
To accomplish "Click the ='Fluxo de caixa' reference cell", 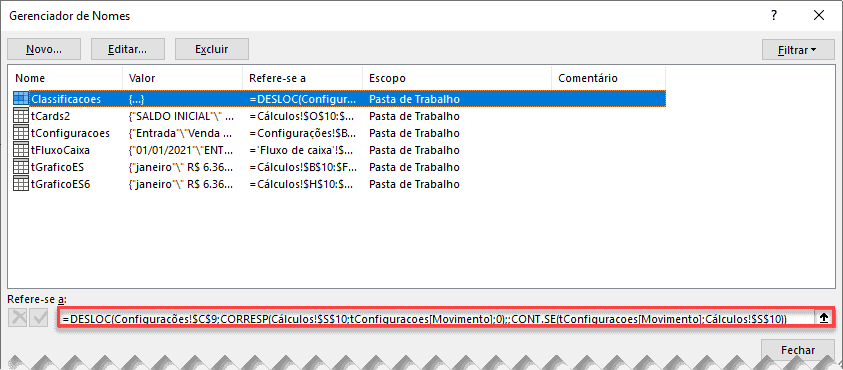I will point(301,150).
